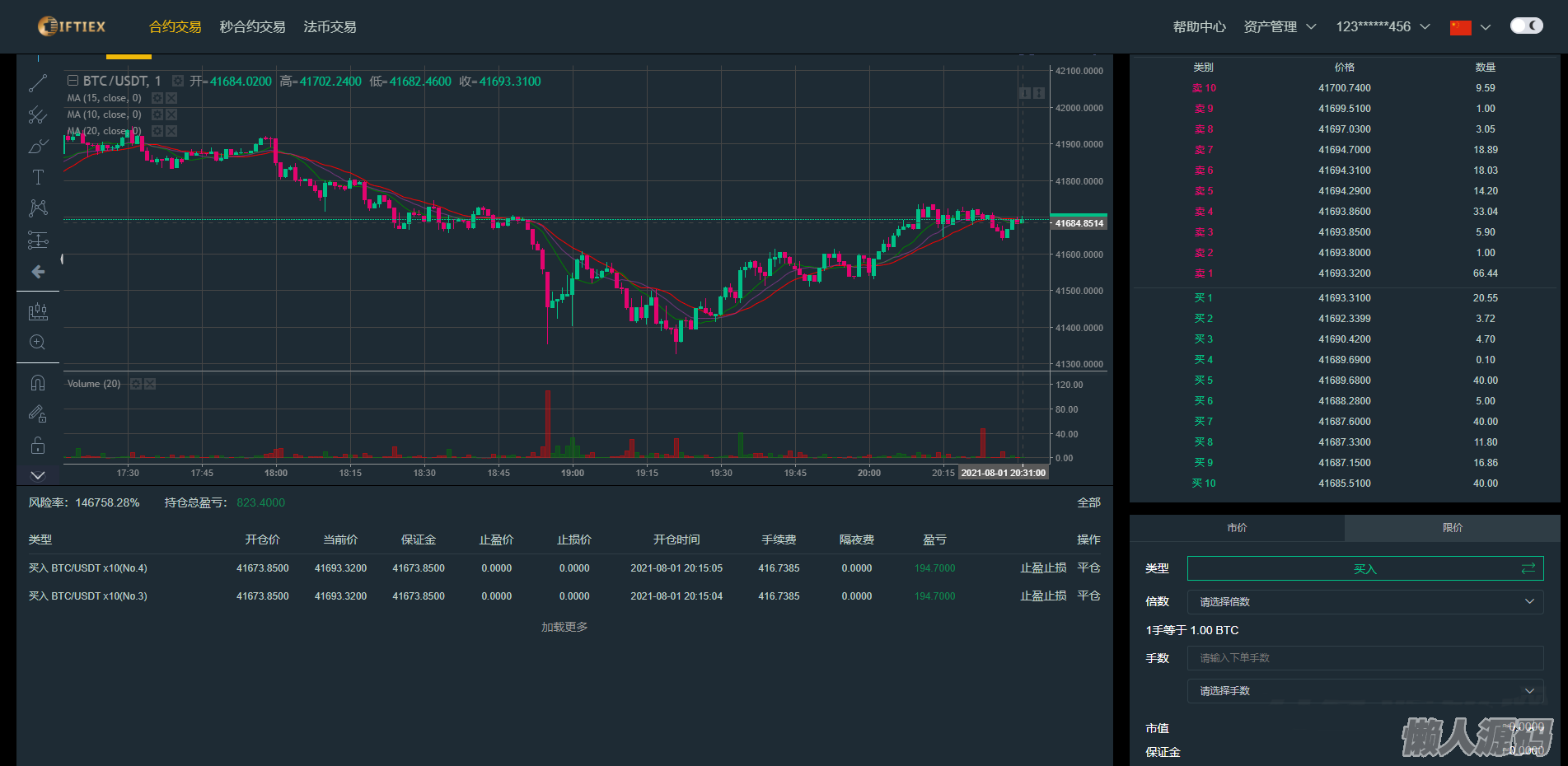Click the 买入 BTC/USDT x10(No.3) position row
This screenshot has width=1568, height=766.
coord(564,596)
